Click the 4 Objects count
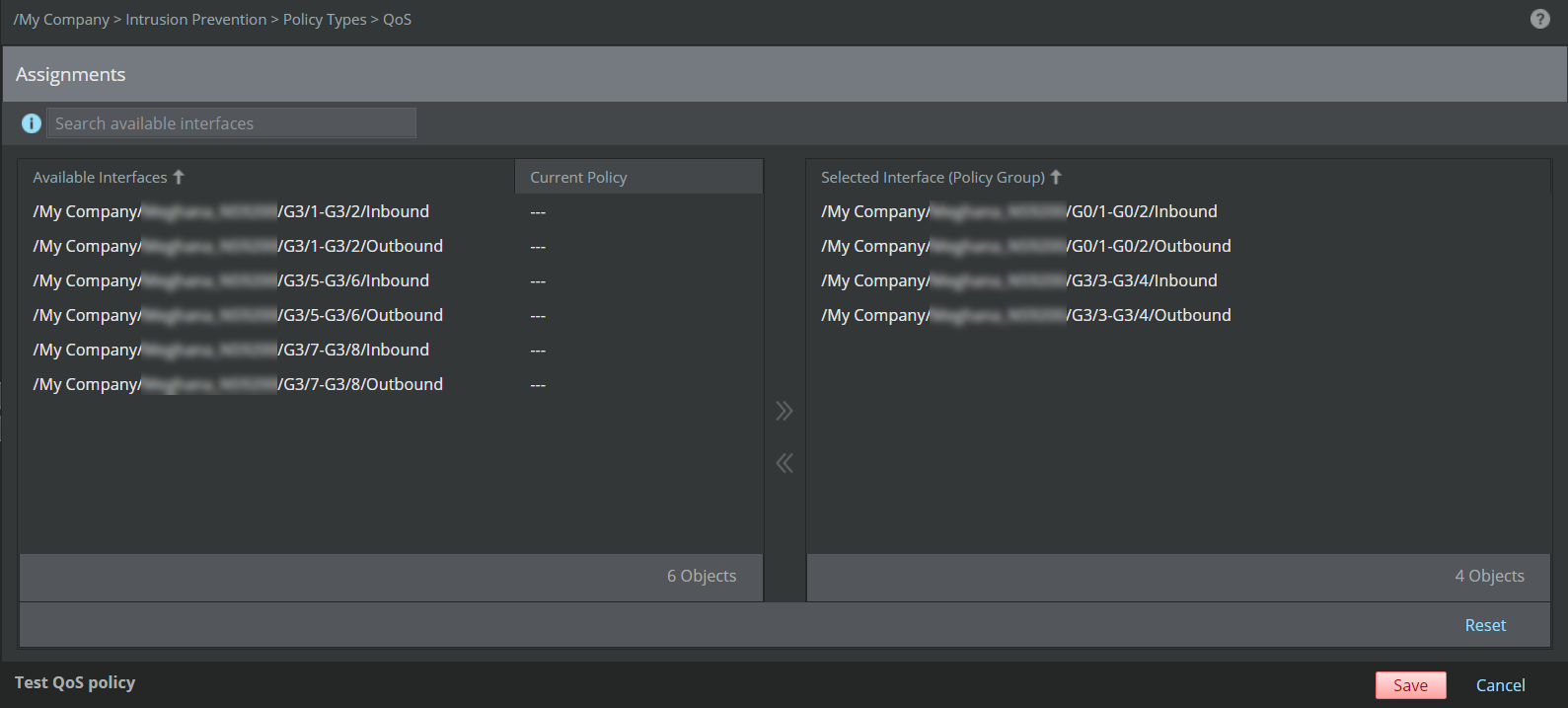Screen dimensions: 1568x708 [1489, 576]
